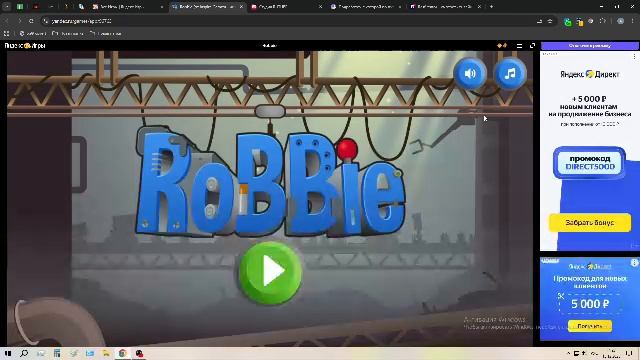Image resolution: width=640 pixels, height=360 pixels.
Task: Open the three-dot menu on the upper ad
Action: tap(634, 57)
